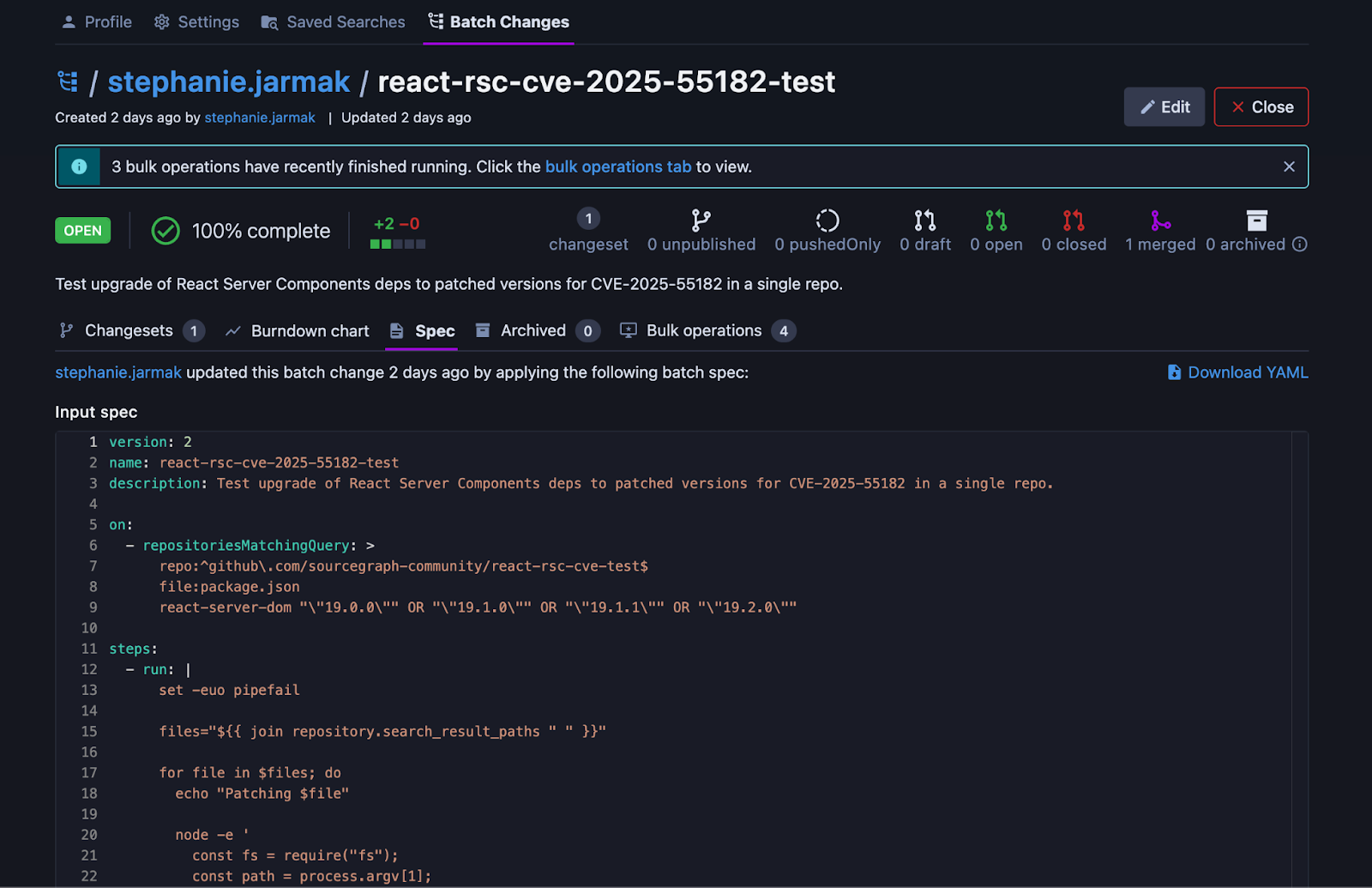Click the archived box icon
The height and width of the screenshot is (888, 1372).
tap(1256, 220)
